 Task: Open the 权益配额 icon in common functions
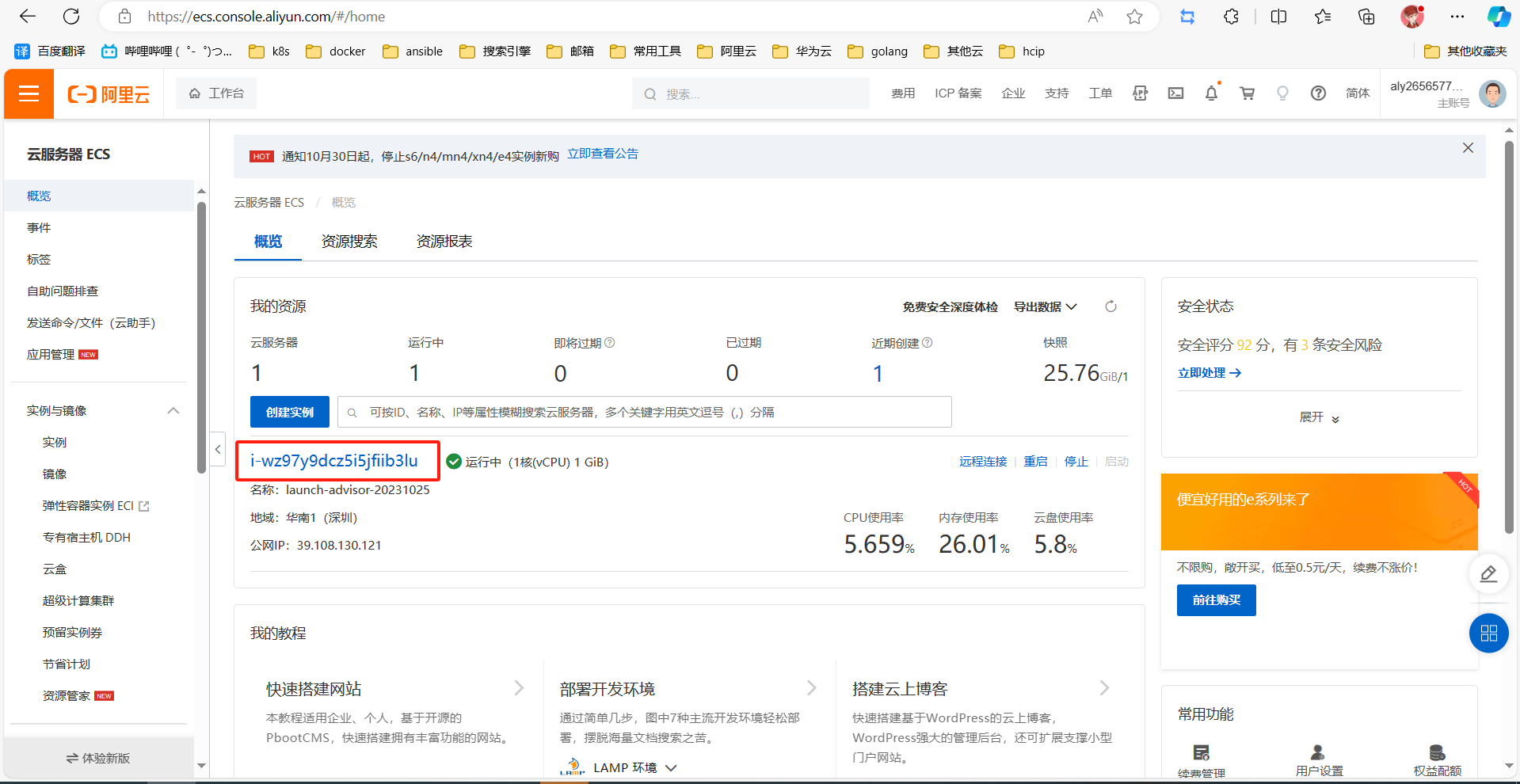(1437, 752)
